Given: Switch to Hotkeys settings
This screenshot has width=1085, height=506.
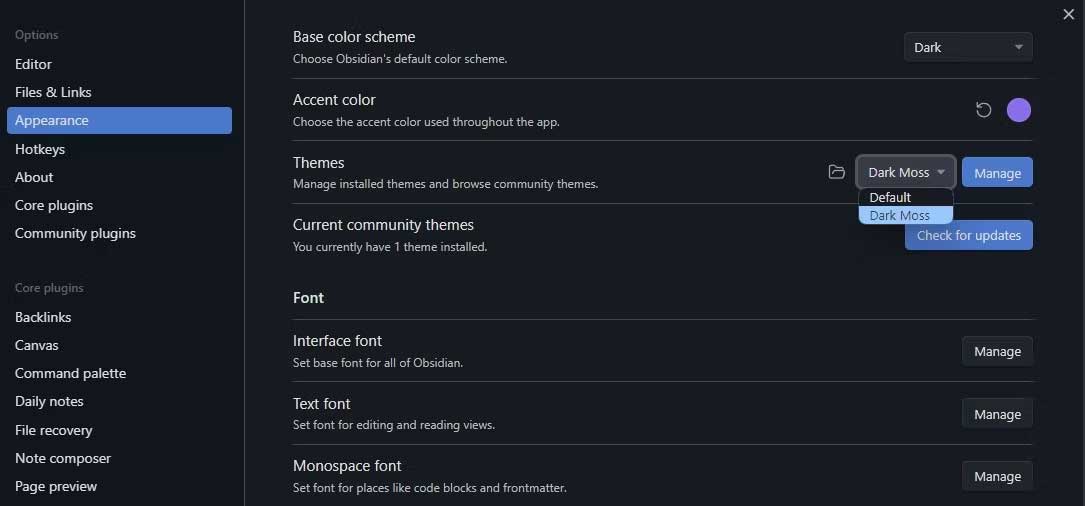Looking at the screenshot, I should (40, 149).
